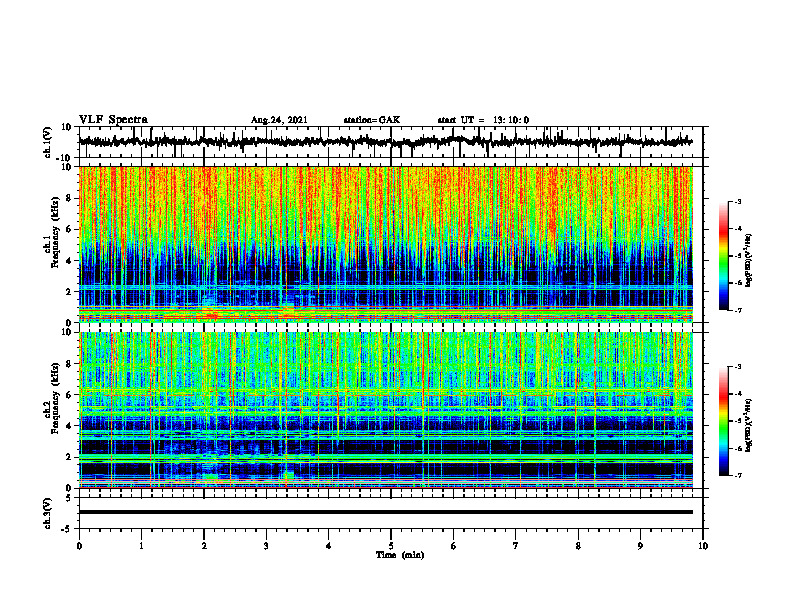792x612 pixels.
Task: Click the 4 kHz tick on ch.2 spectrogram
Action: point(69,426)
